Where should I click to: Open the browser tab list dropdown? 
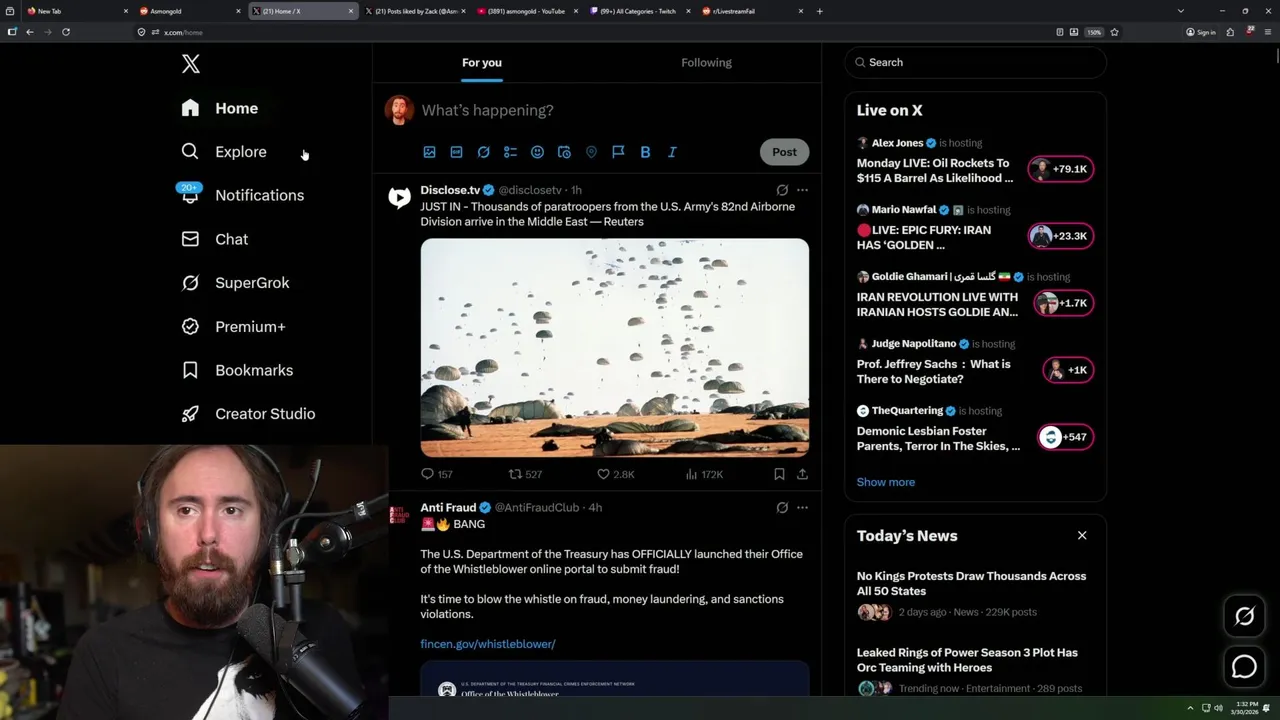point(1180,11)
